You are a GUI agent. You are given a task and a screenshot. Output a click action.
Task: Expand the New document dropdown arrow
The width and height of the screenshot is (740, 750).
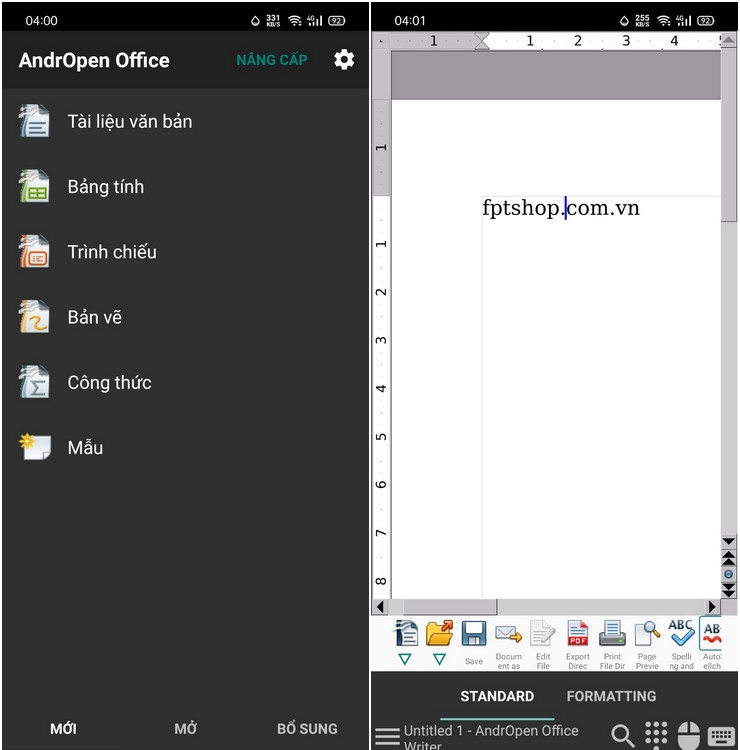click(x=405, y=659)
